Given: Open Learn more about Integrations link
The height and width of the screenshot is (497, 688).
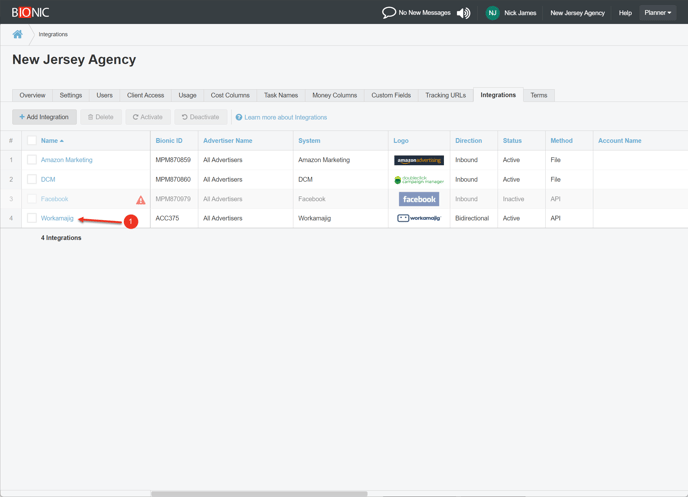Looking at the screenshot, I should (x=286, y=118).
